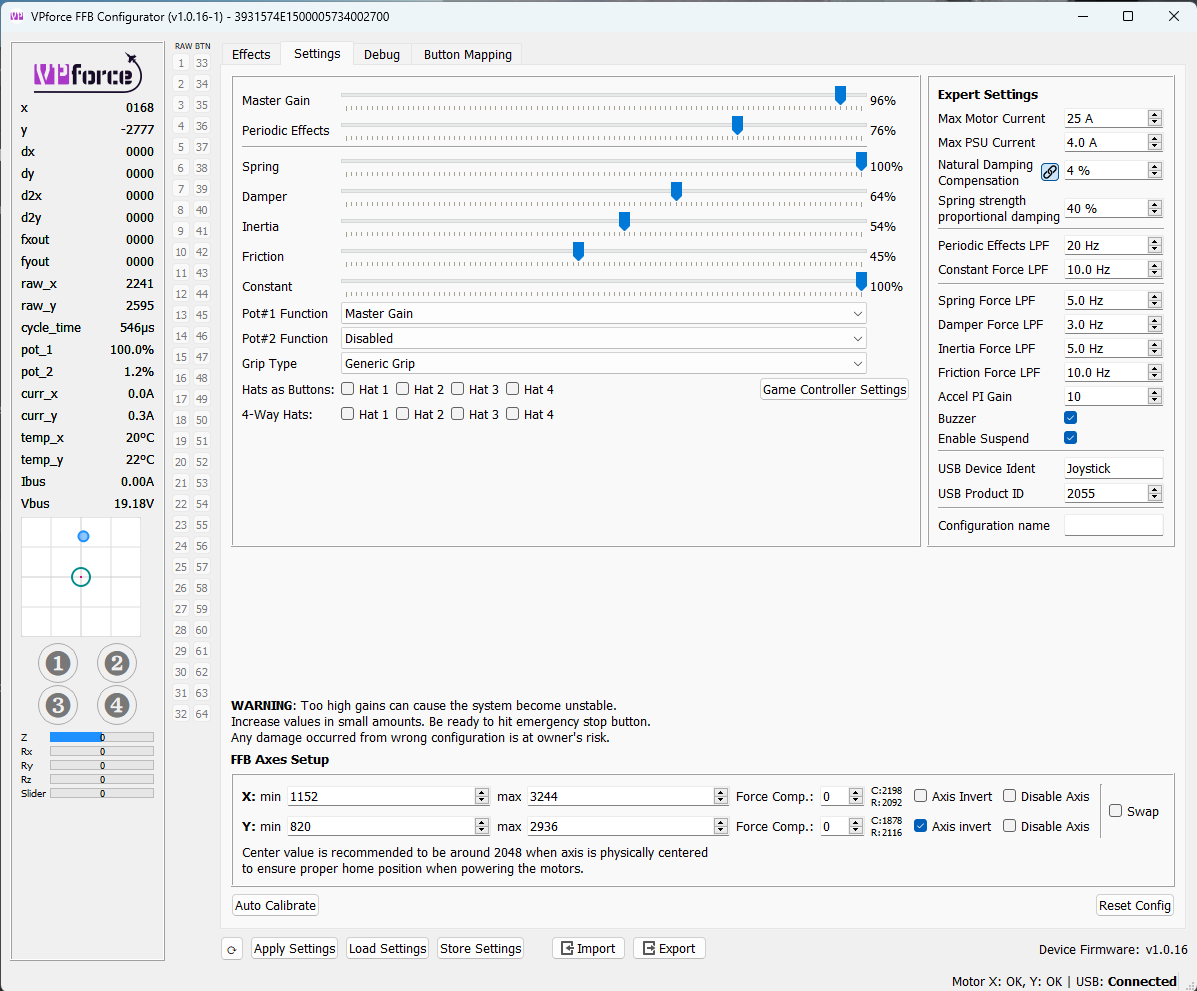Expand the Grip Type dropdown
The image size is (1197, 991).
pyautogui.click(x=603, y=364)
